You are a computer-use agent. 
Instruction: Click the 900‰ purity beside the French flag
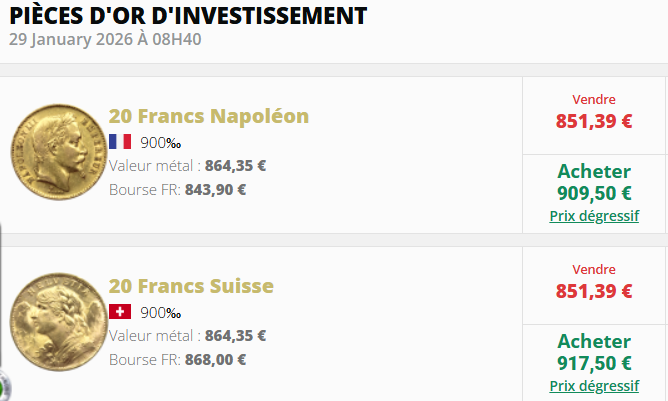(161, 142)
